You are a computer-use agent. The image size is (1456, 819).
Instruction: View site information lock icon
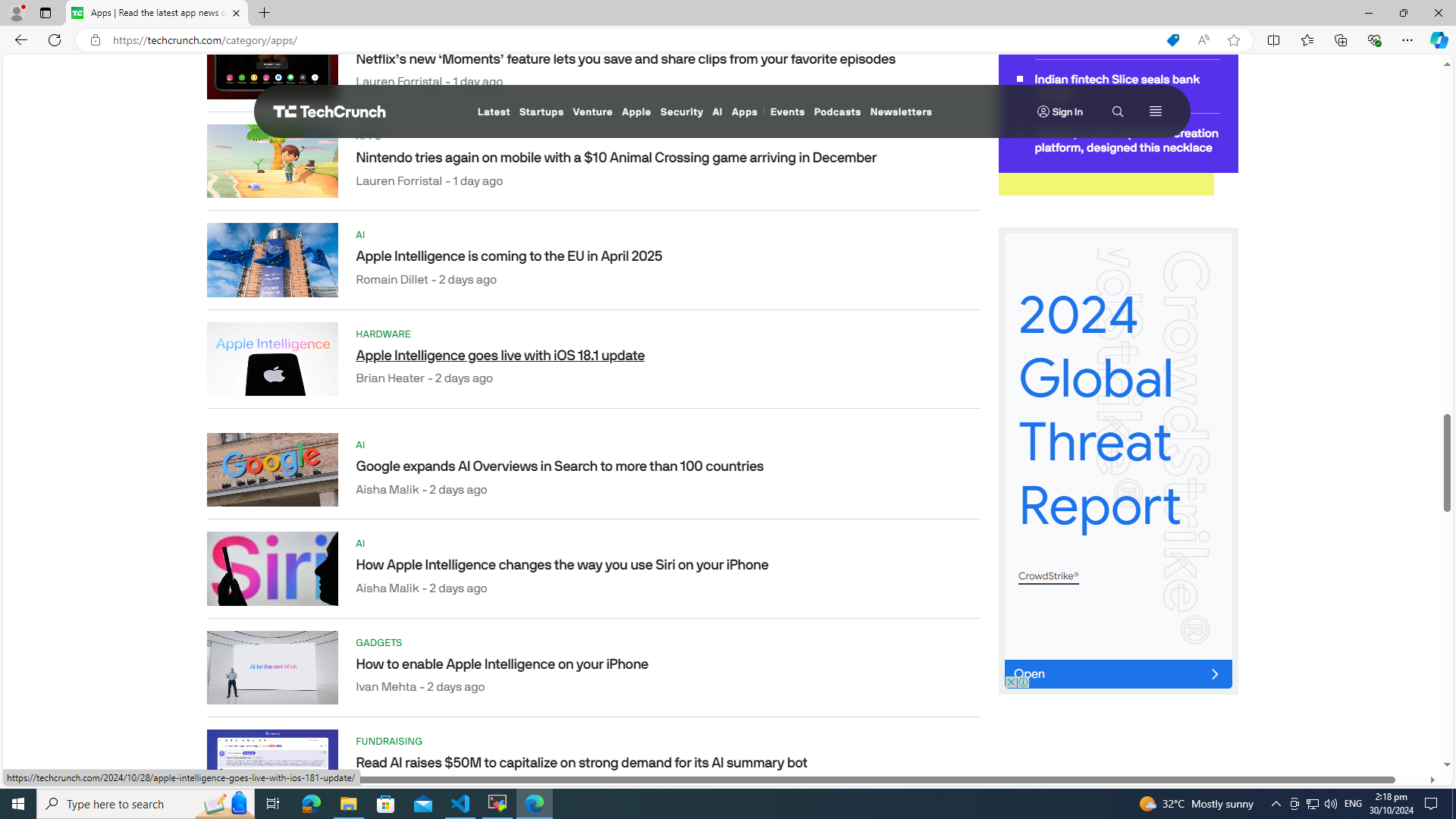point(95,40)
